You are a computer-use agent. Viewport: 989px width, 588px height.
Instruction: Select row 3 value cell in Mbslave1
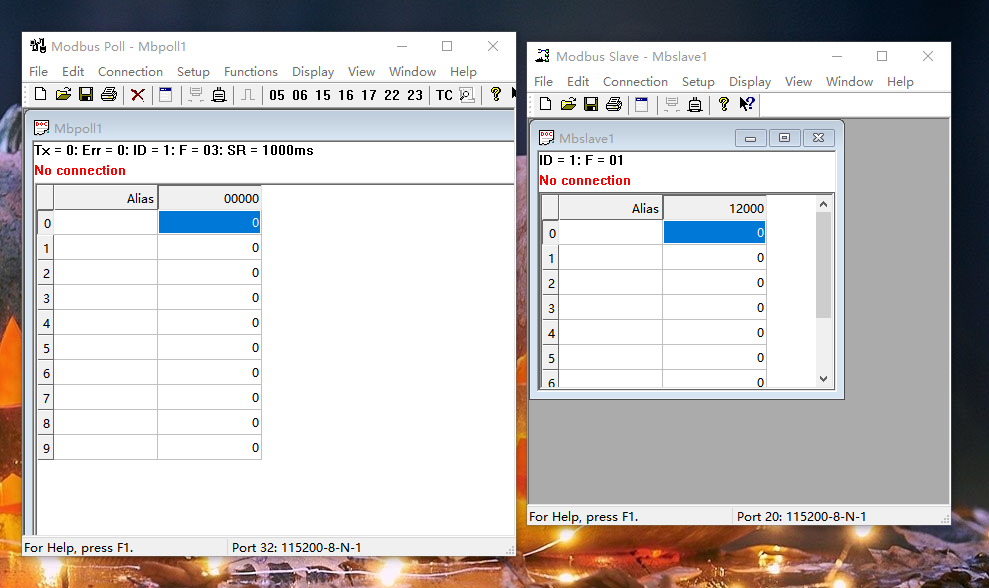tap(714, 308)
